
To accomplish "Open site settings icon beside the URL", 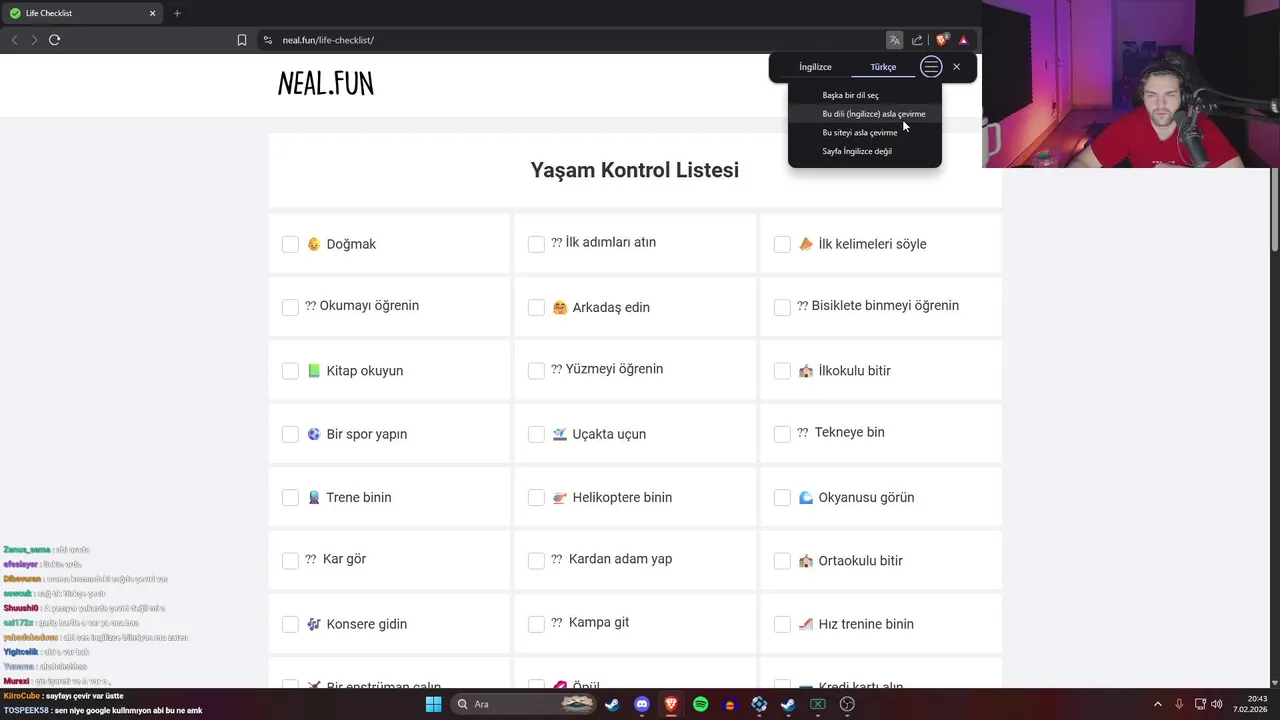I will point(267,40).
